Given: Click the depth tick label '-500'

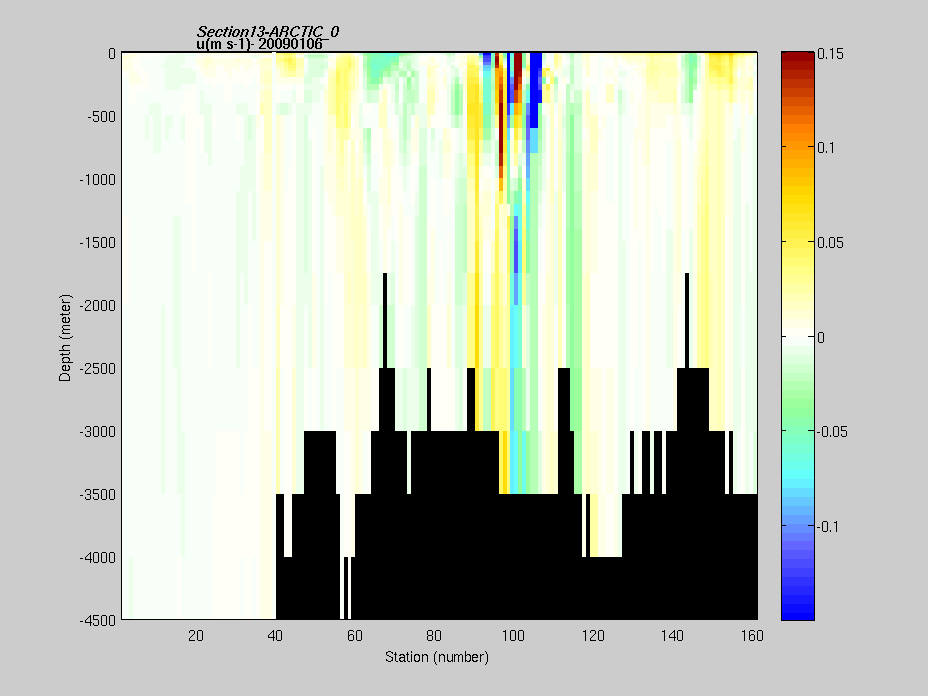Looking at the screenshot, I should [101, 117].
